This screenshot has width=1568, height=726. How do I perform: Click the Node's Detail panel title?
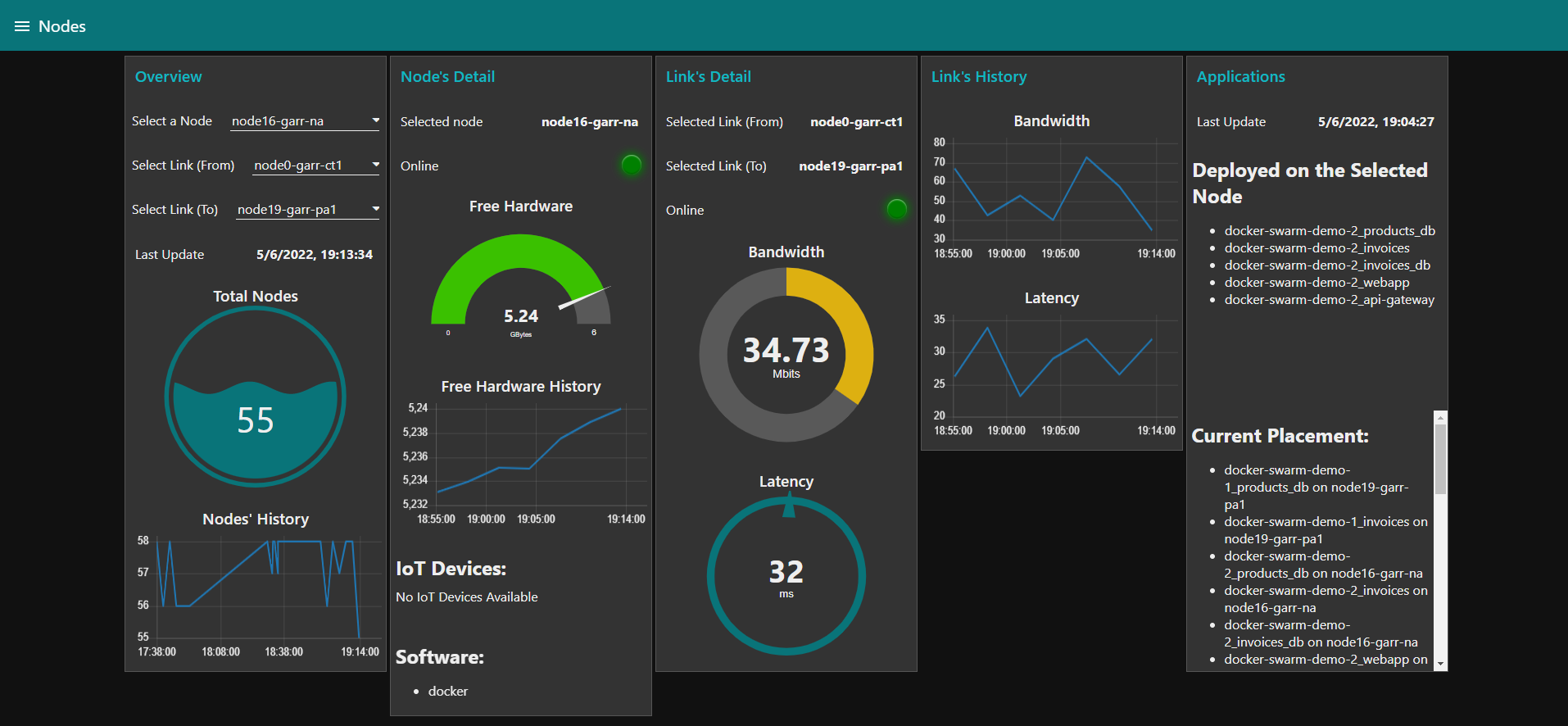447,76
